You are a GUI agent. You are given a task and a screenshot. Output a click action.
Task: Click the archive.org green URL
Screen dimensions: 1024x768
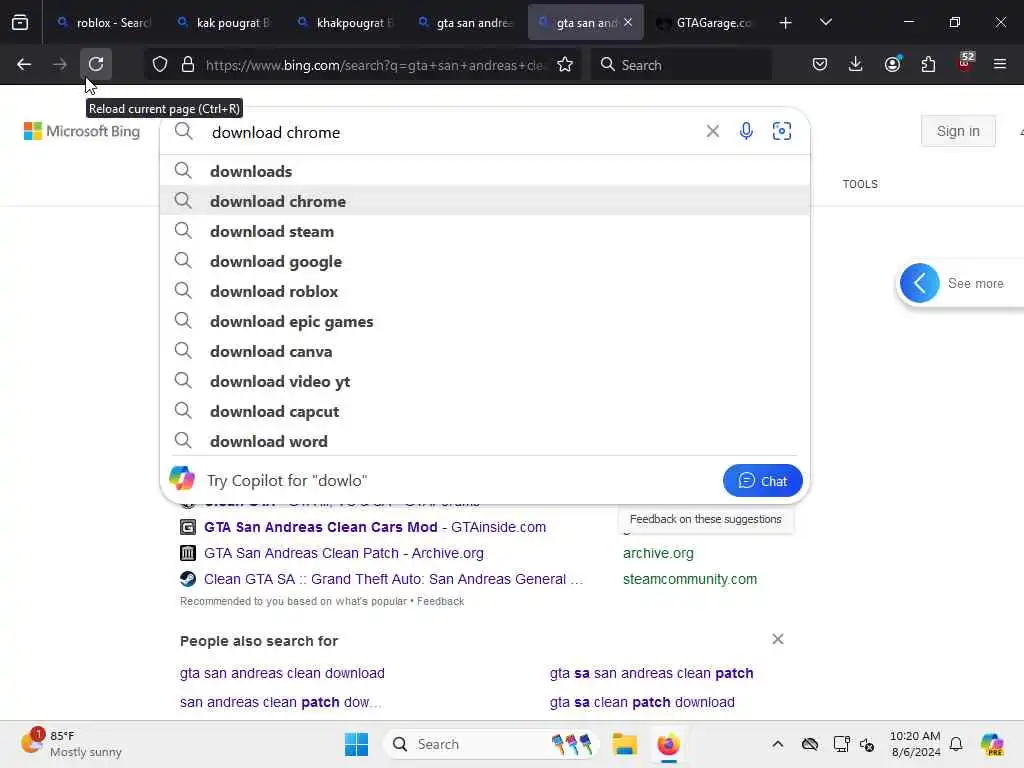(x=658, y=553)
